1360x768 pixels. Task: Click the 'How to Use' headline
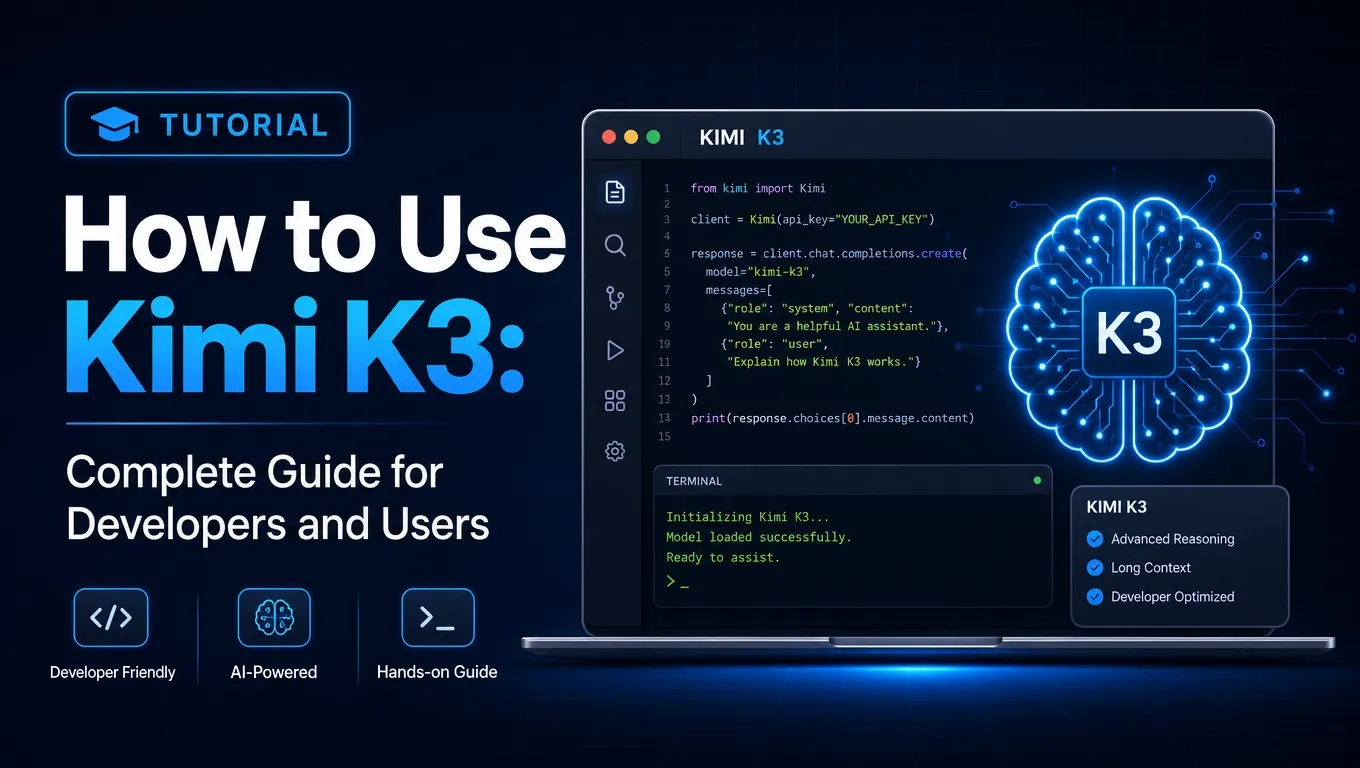coord(314,237)
